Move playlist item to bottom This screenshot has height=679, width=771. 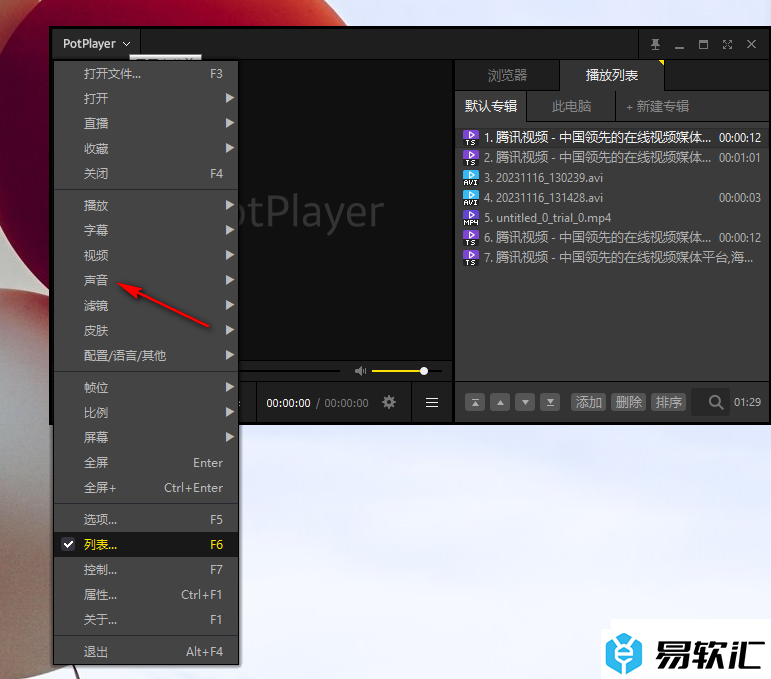(x=550, y=403)
